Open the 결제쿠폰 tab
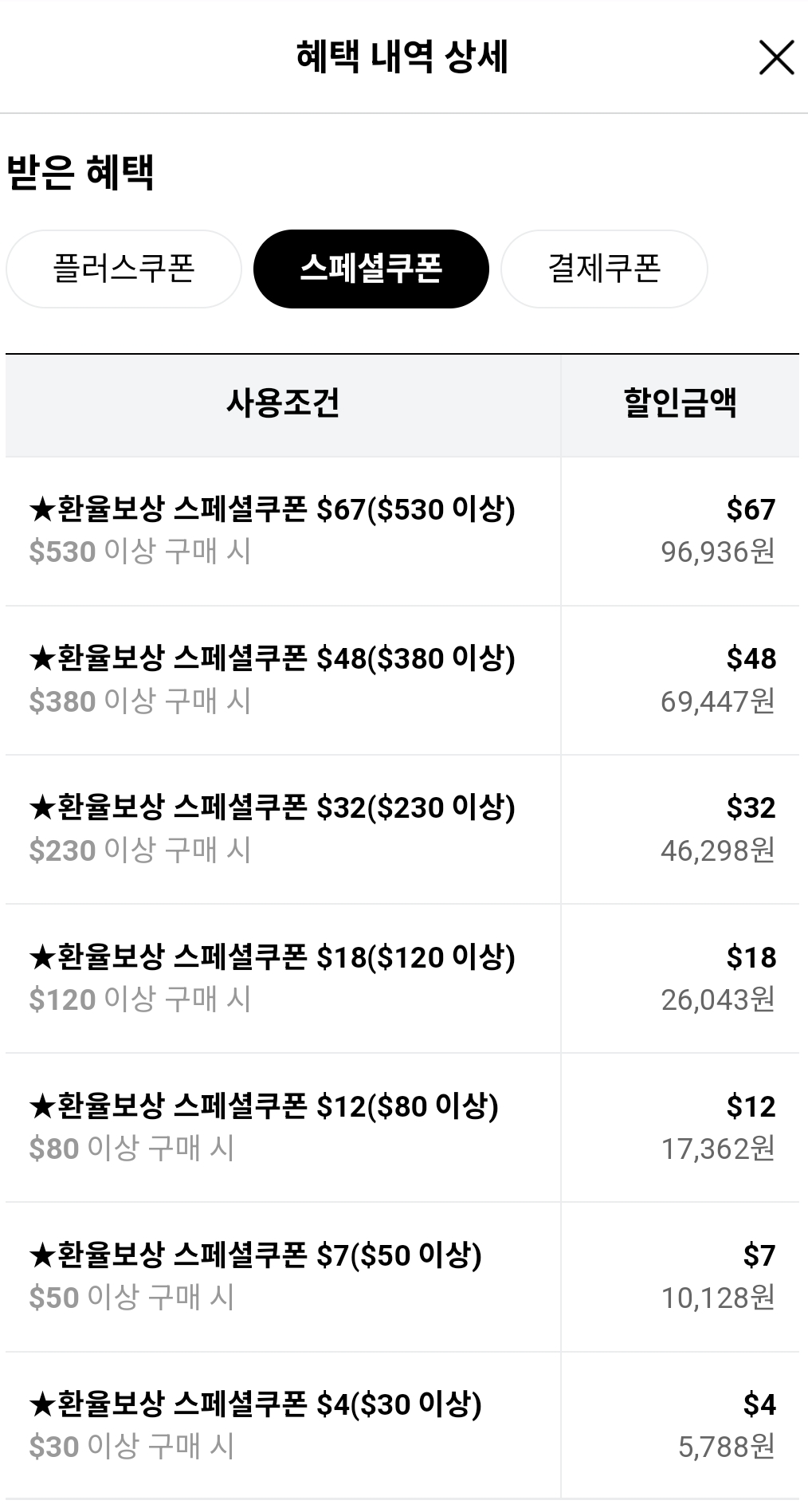808x1512 pixels. tap(604, 269)
